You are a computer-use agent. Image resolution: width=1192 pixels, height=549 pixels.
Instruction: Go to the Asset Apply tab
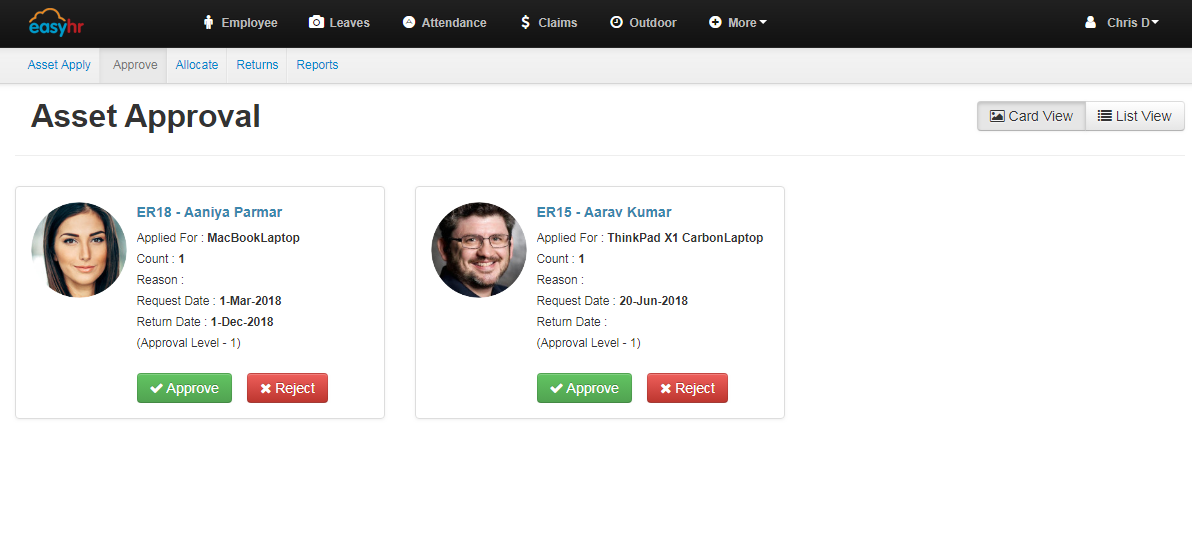tap(59, 65)
